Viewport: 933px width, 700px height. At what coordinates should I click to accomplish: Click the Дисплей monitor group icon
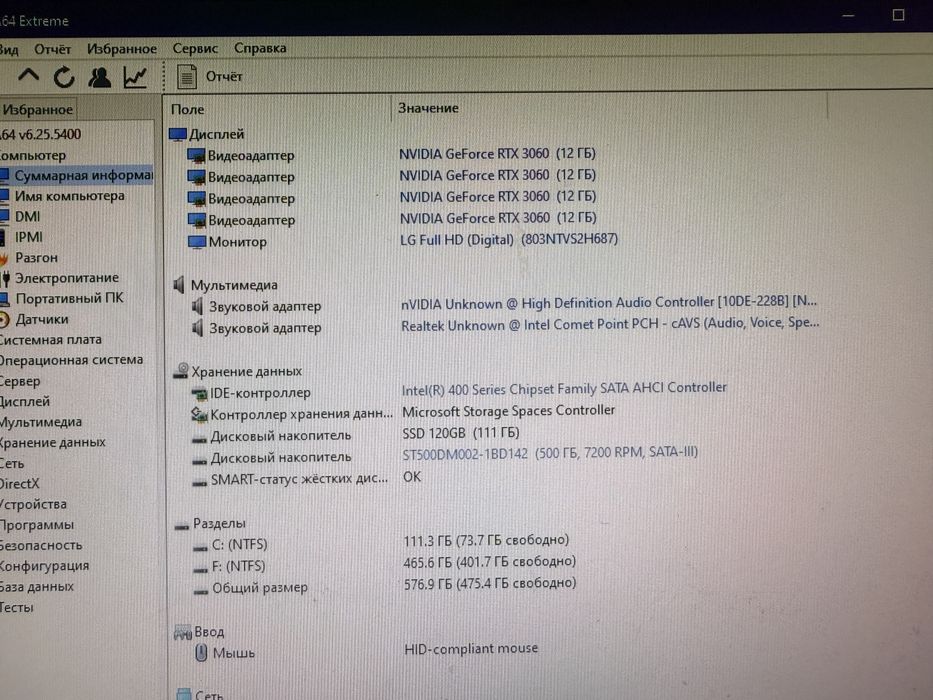click(x=177, y=135)
